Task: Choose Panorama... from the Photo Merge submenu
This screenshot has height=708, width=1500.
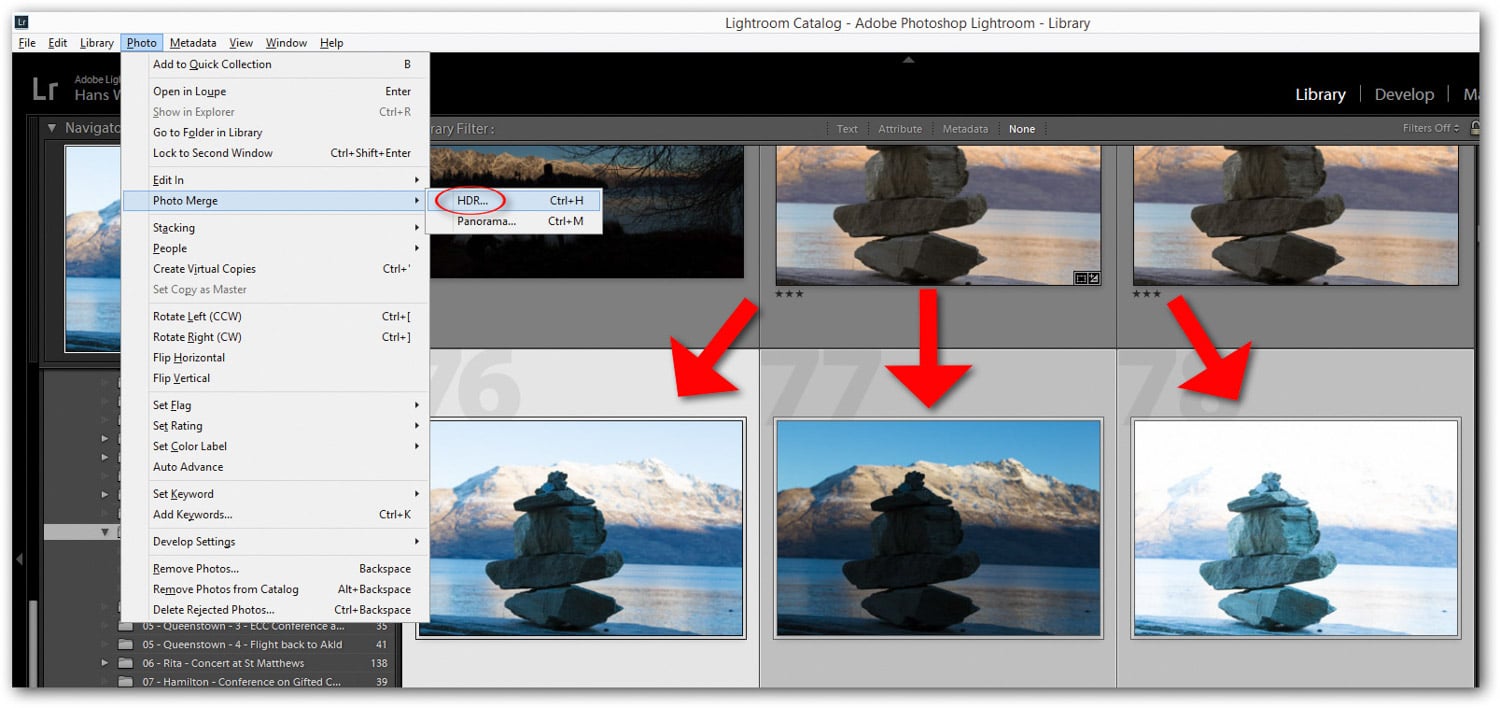Action: tap(515, 221)
